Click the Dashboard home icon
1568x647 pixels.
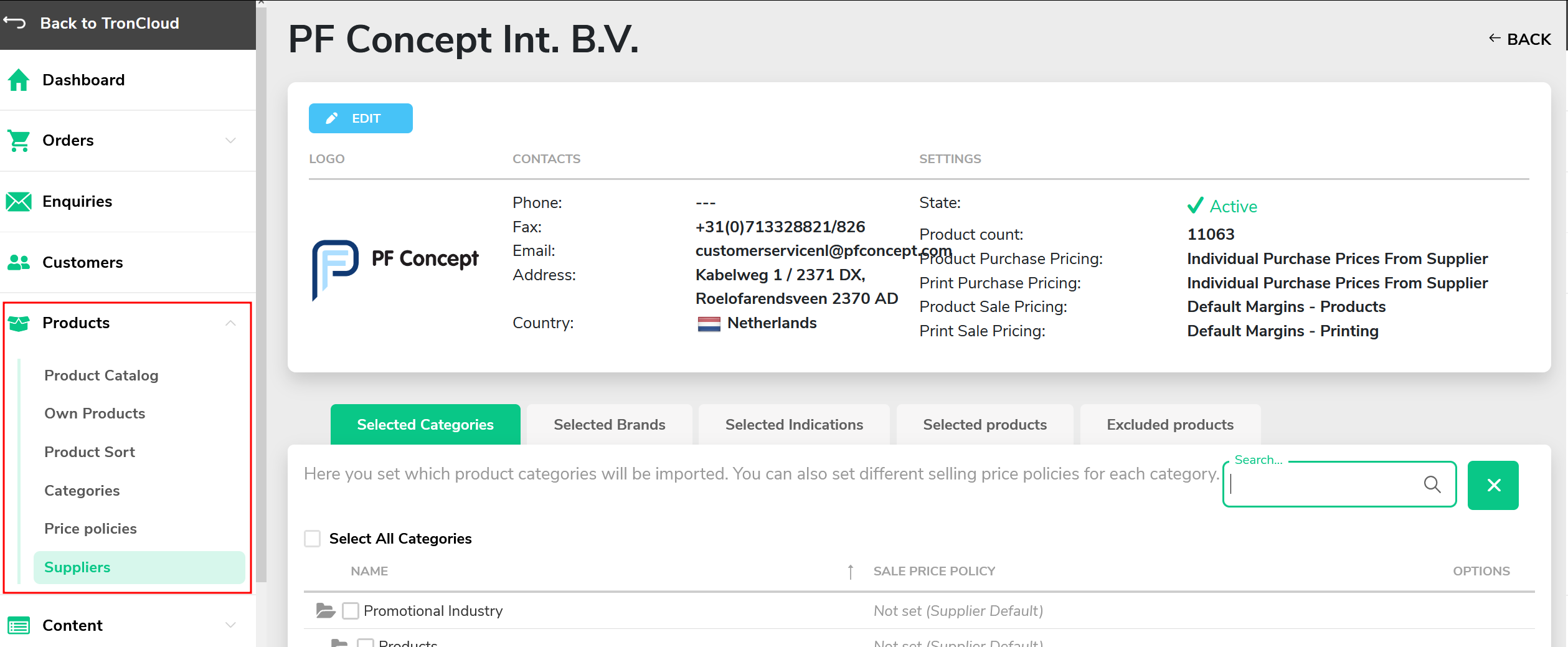19,80
